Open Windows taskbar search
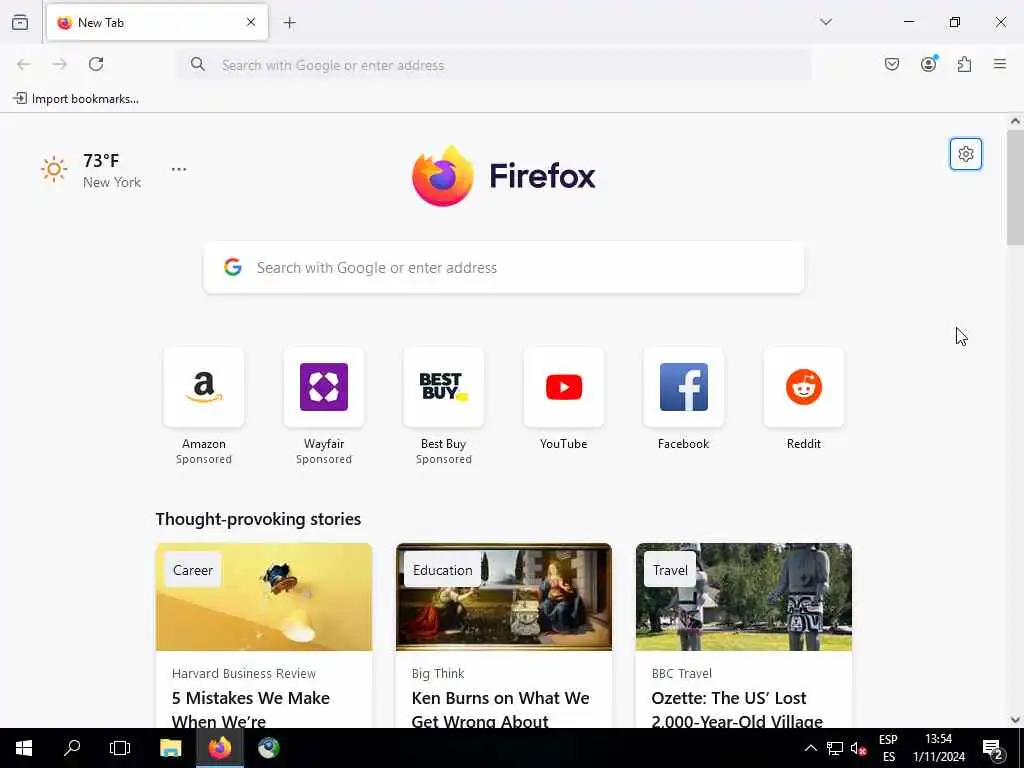Image resolution: width=1024 pixels, height=768 pixels. click(x=72, y=748)
